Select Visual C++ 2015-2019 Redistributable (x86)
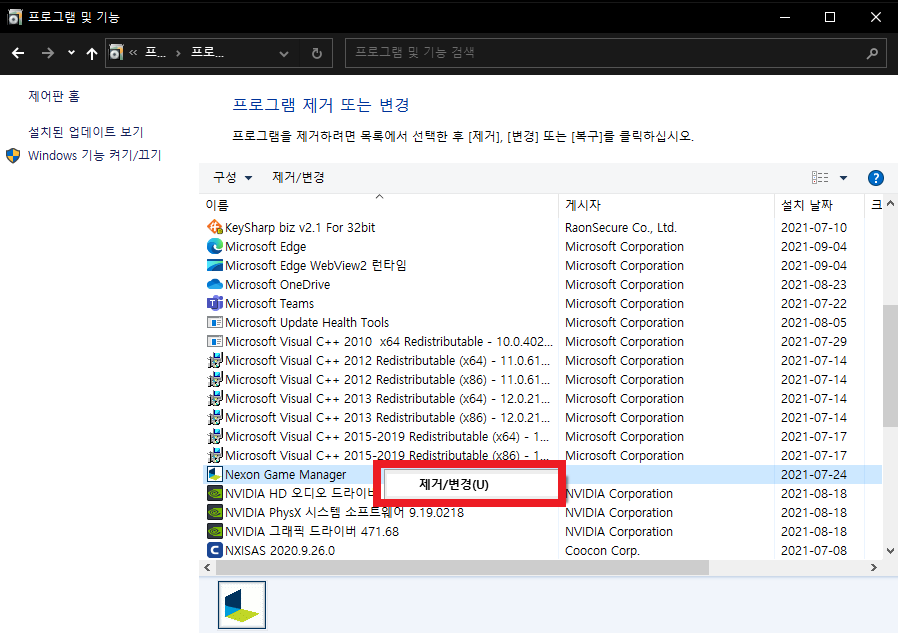This screenshot has height=633, width=898. click(x=387, y=455)
